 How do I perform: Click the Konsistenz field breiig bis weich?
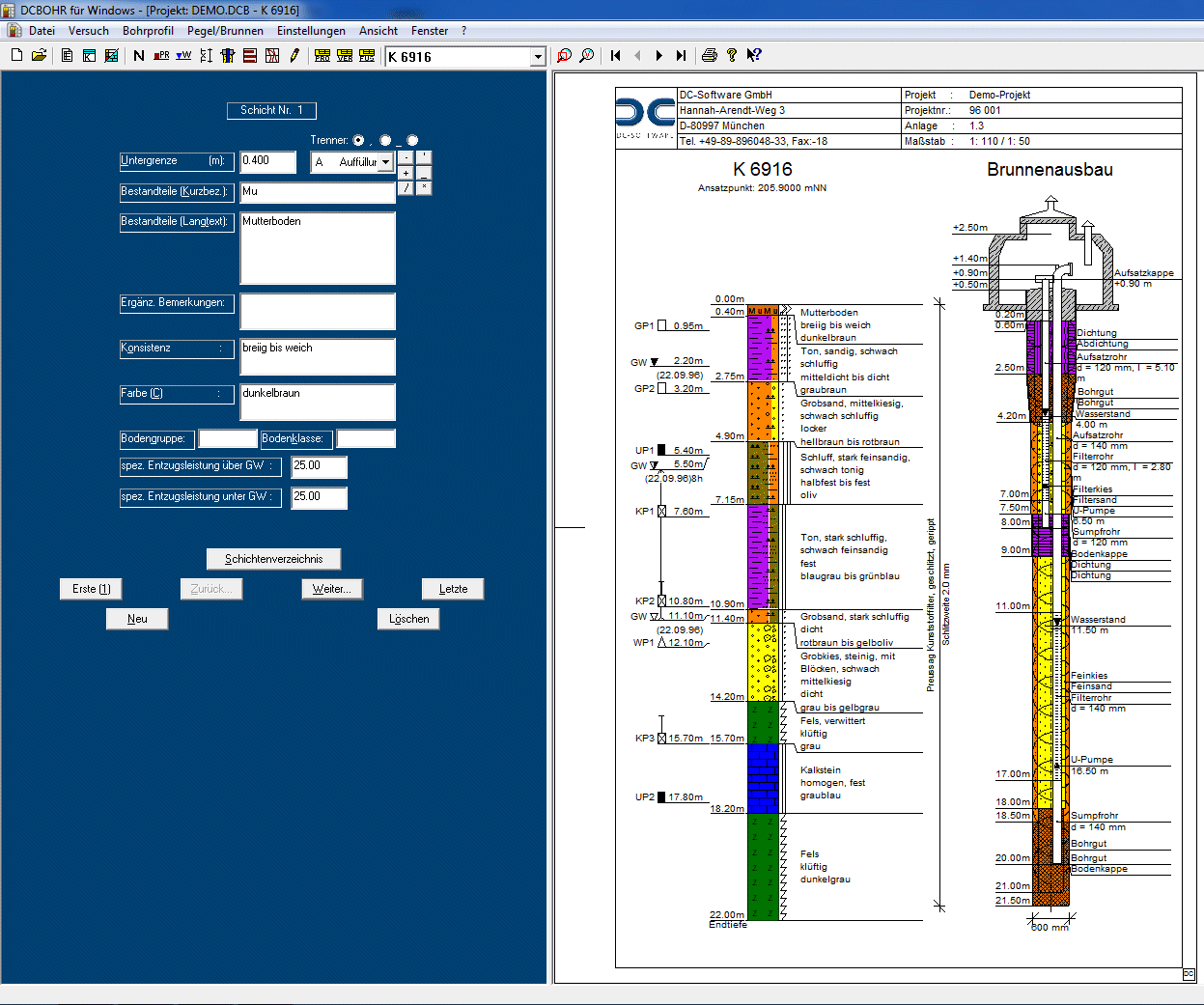(x=318, y=357)
